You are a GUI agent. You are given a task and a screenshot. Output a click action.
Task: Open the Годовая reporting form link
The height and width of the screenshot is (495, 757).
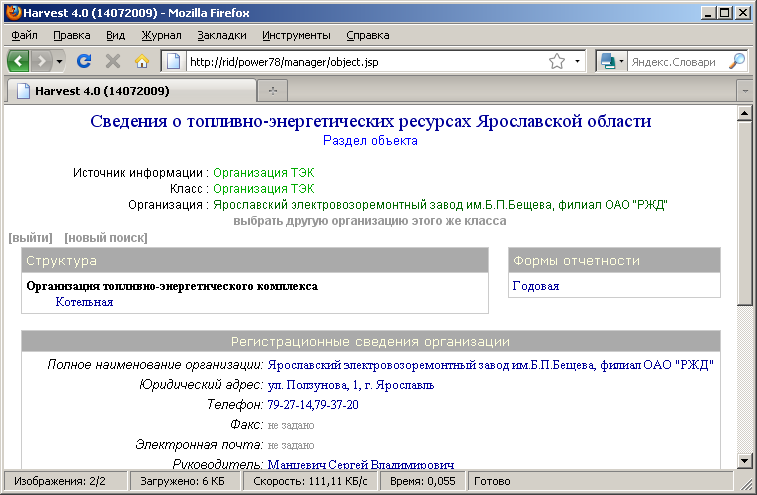(x=535, y=286)
